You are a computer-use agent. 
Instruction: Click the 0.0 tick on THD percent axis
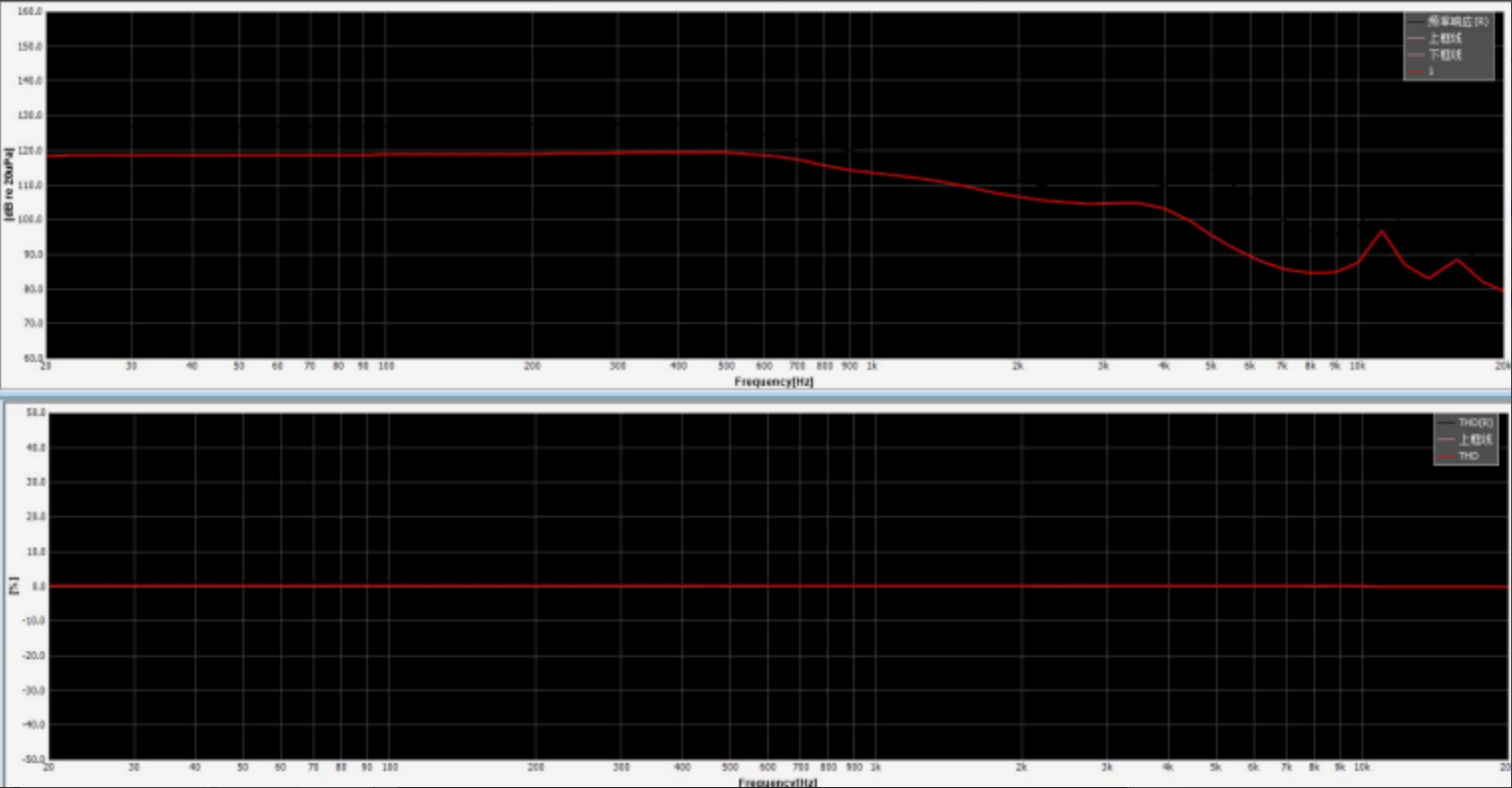[x=38, y=587]
